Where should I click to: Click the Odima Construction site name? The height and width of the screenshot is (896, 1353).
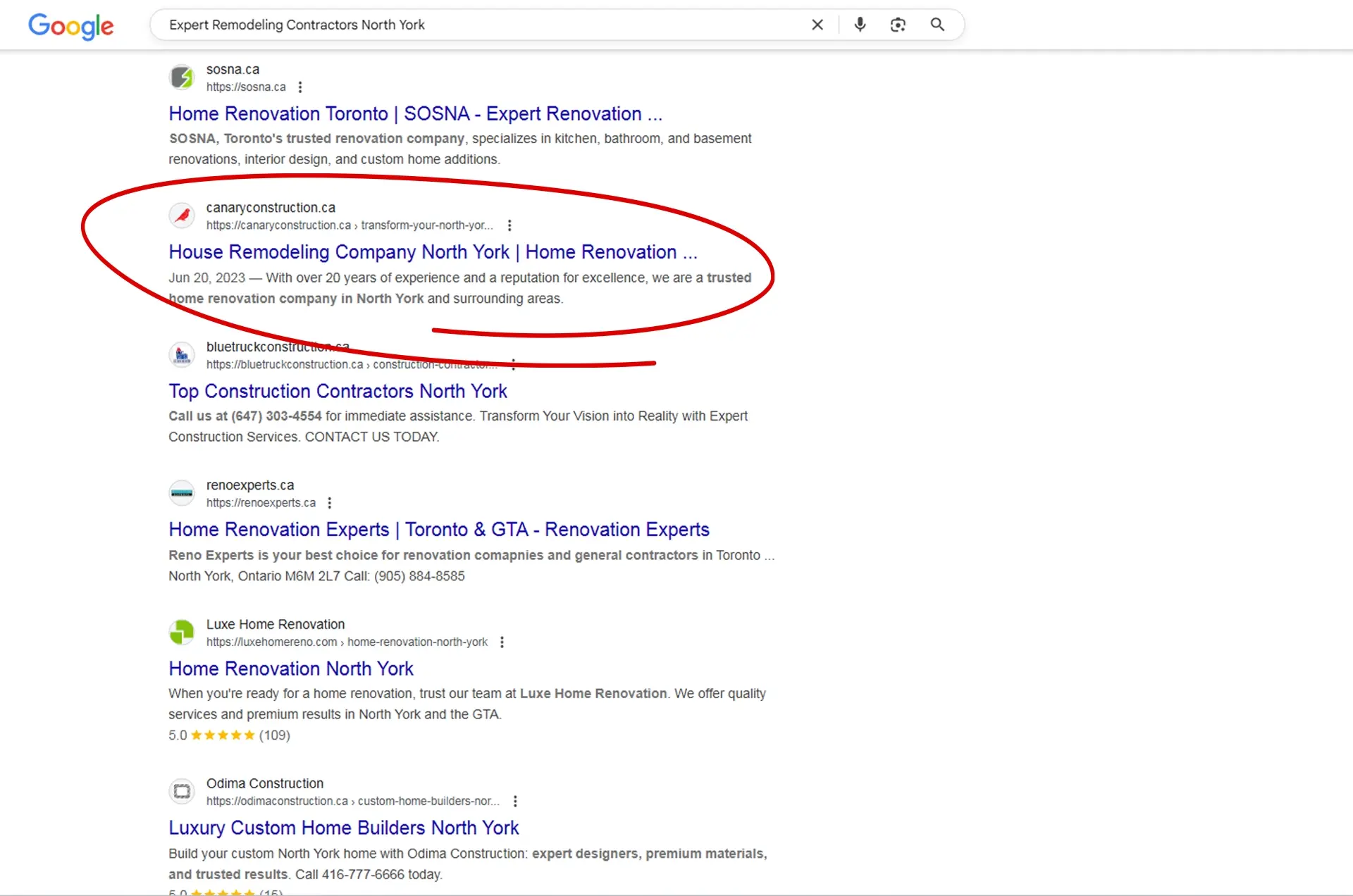pos(265,783)
